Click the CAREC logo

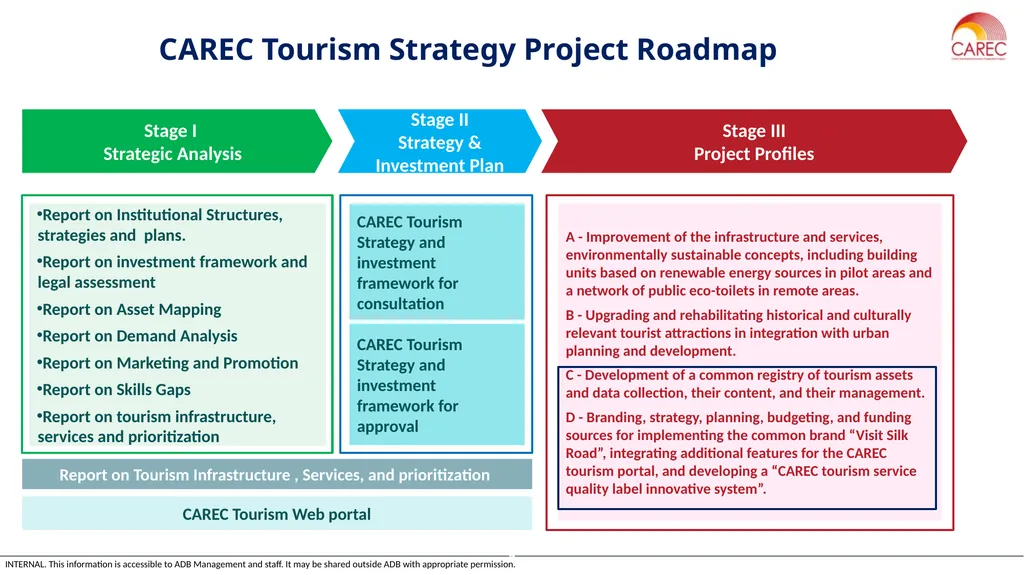point(978,37)
